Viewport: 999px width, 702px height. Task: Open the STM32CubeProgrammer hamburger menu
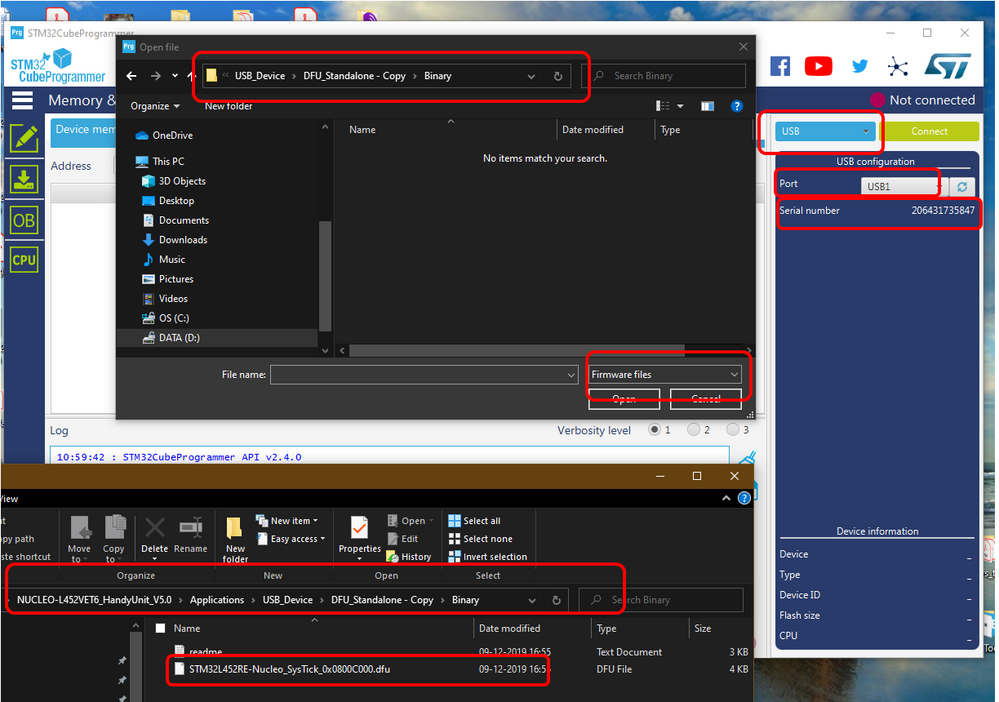tap(22, 100)
